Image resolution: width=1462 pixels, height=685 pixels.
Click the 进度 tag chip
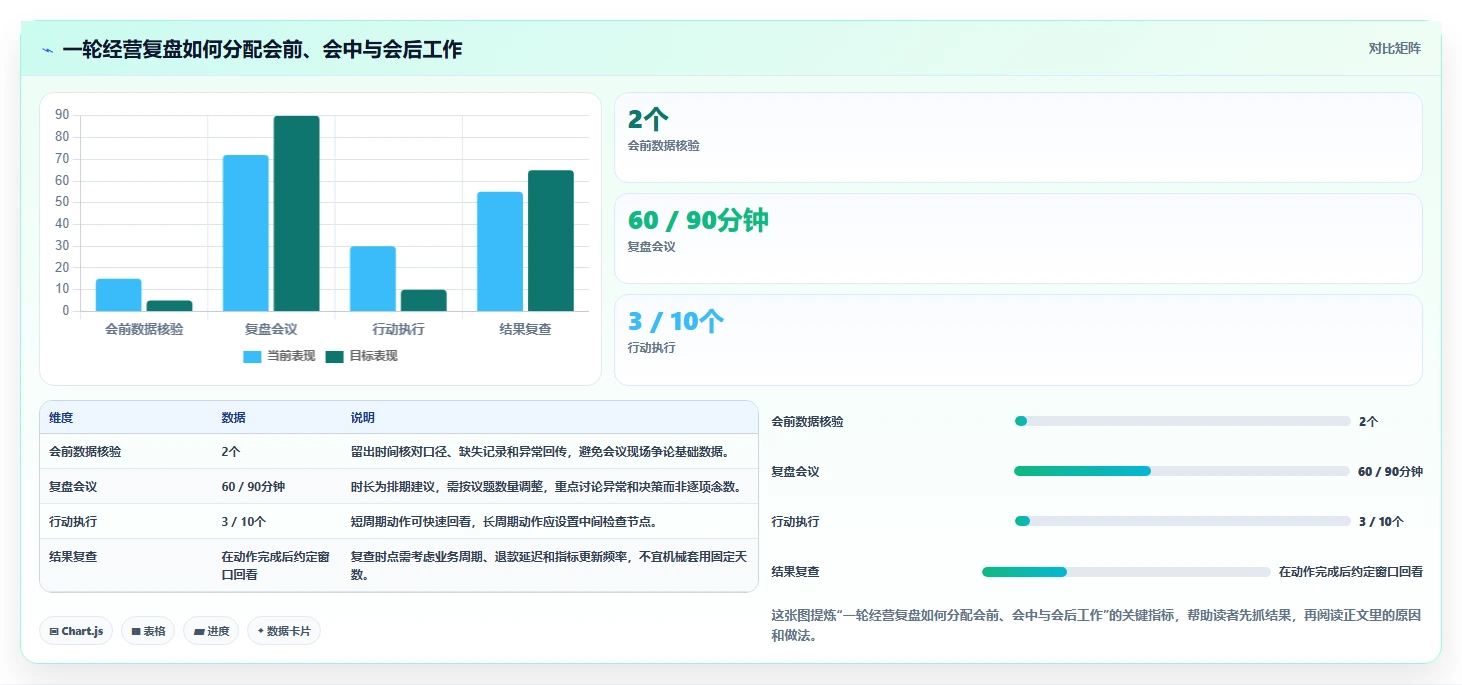(211, 631)
